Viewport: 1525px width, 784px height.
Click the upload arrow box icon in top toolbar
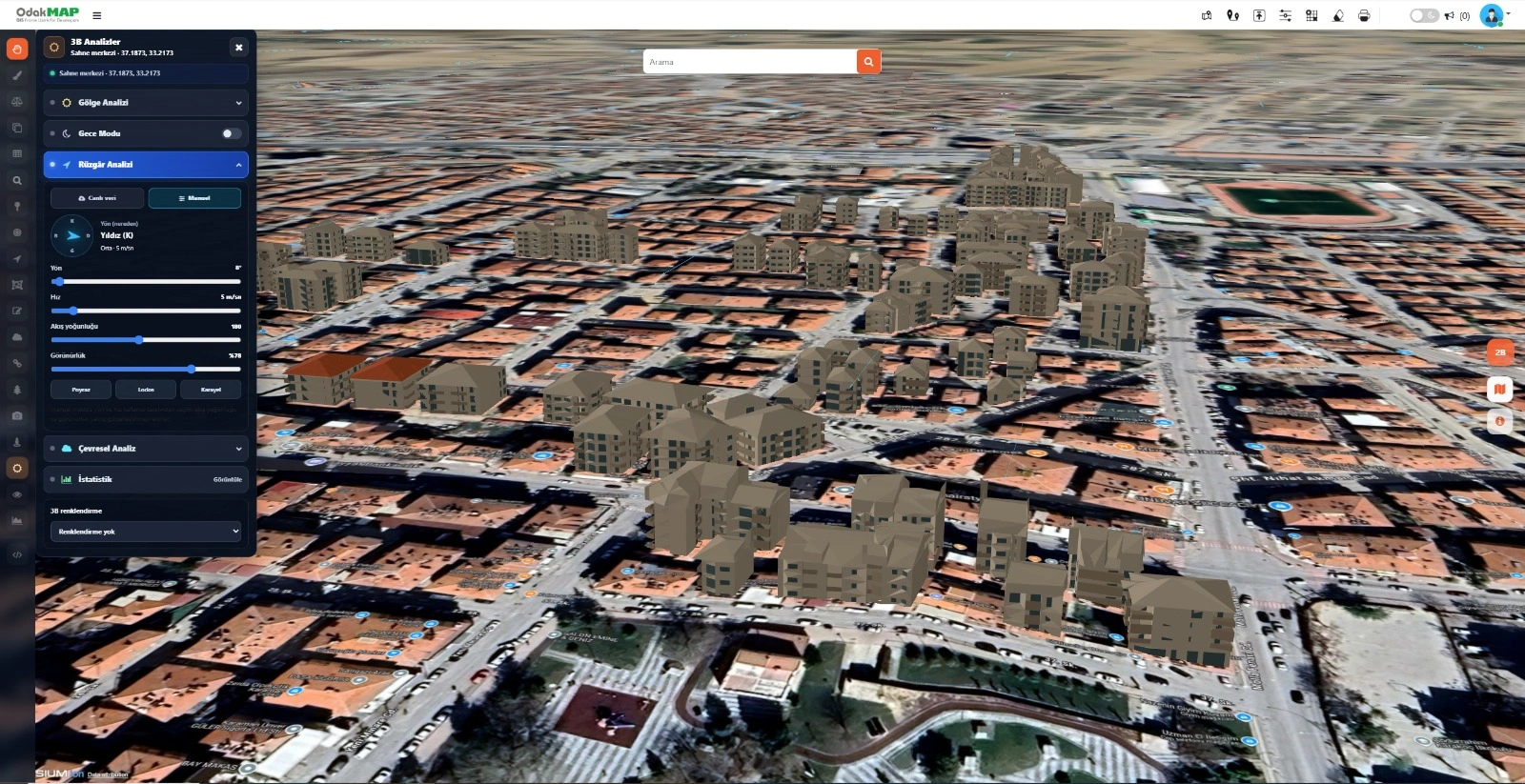point(1259,15)
